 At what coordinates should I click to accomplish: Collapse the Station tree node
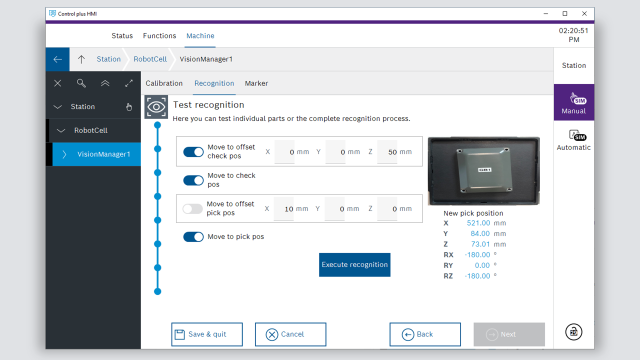coord(58,107)
